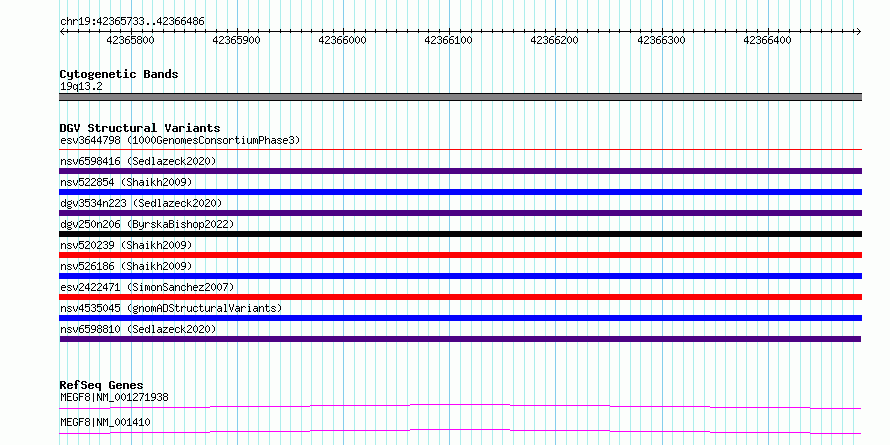Click the red bar for nsv520239
The width and height of the screenshot is (890, 445).
[x=461, y=255]
